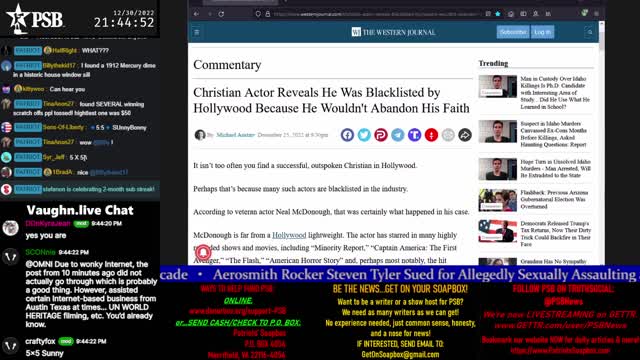640x360 pixels.
Task: Open the browser hamburger menu at the toolbar end
Action: point(596,14)
